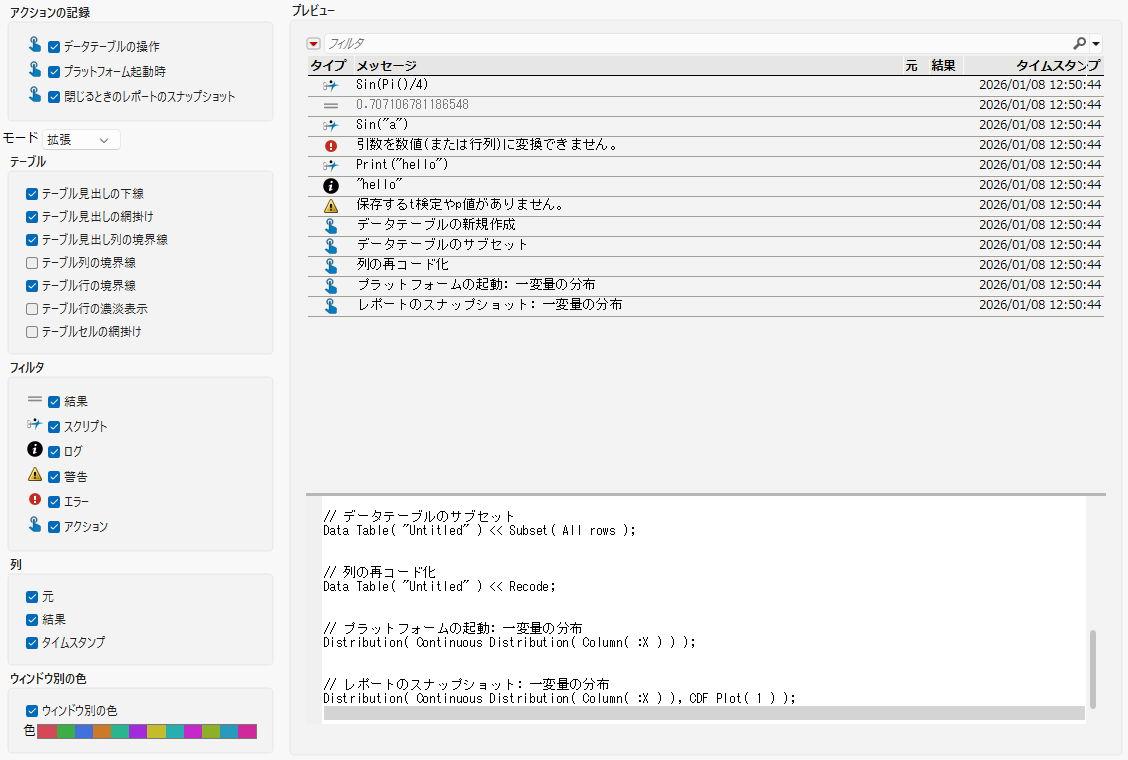Click hand icon beside データテーブルの操作
Viewport: 1128px width, 760px height.
coord(35,45)
